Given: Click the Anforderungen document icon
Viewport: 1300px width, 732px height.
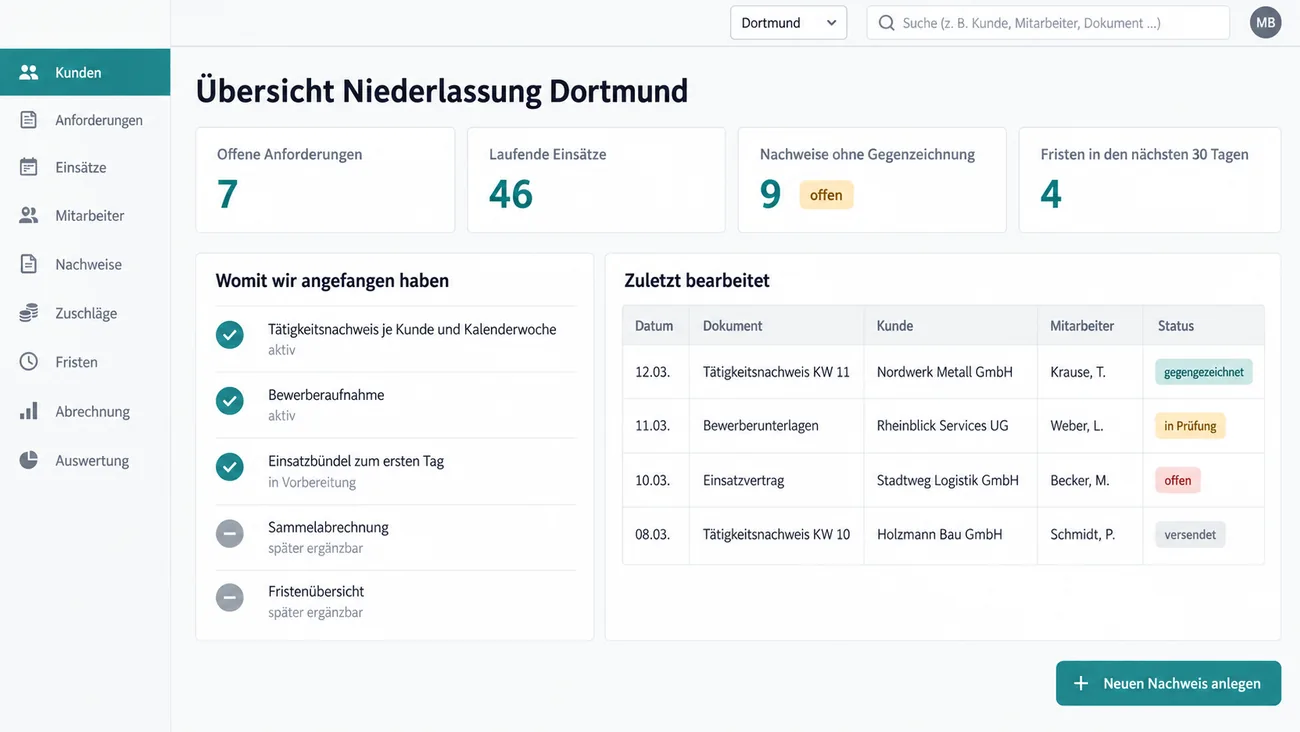Looking at the screenshot, I should [x=29, y=120].
